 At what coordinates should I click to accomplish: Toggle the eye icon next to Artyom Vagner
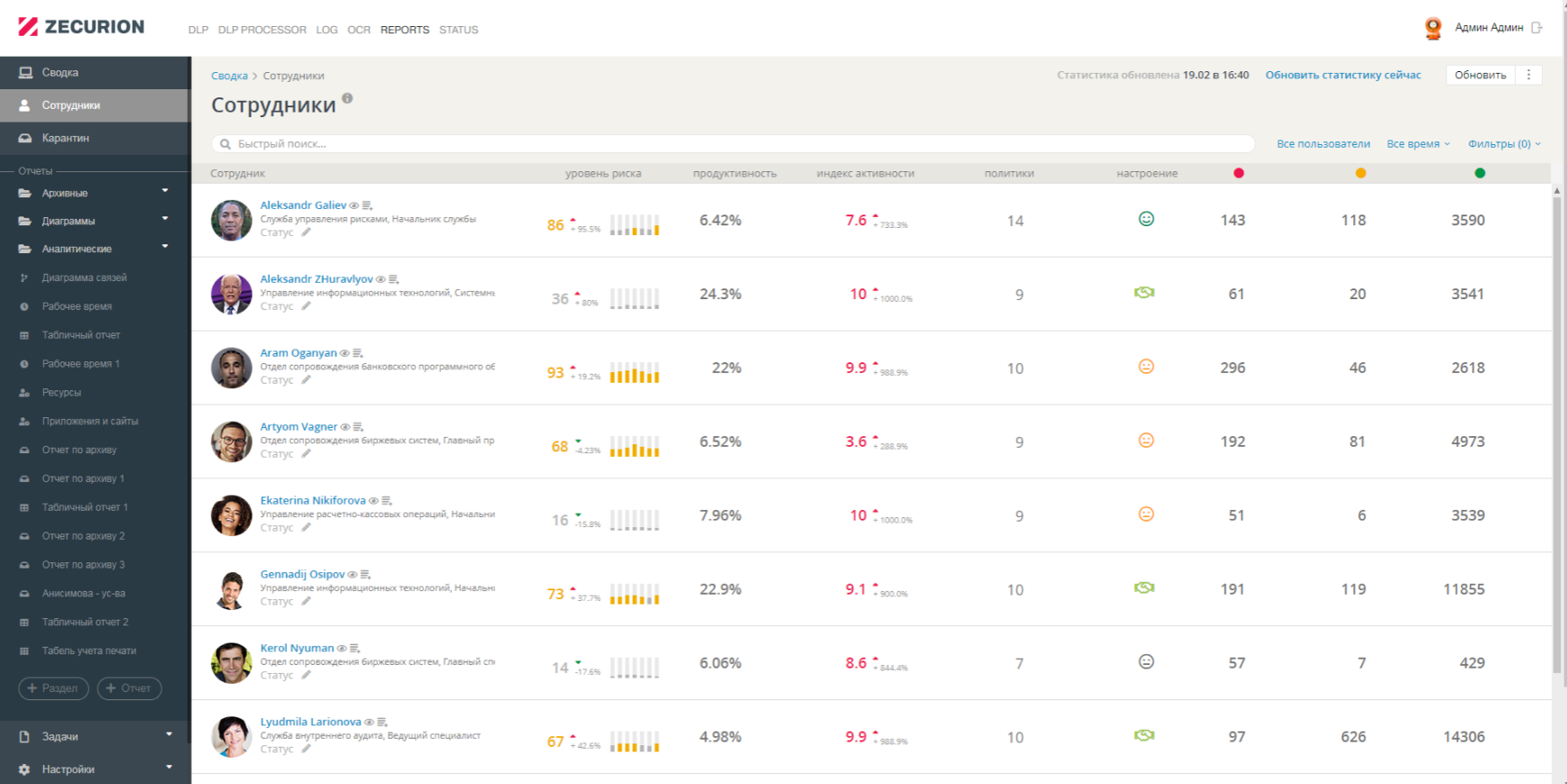tap(345, 427)
